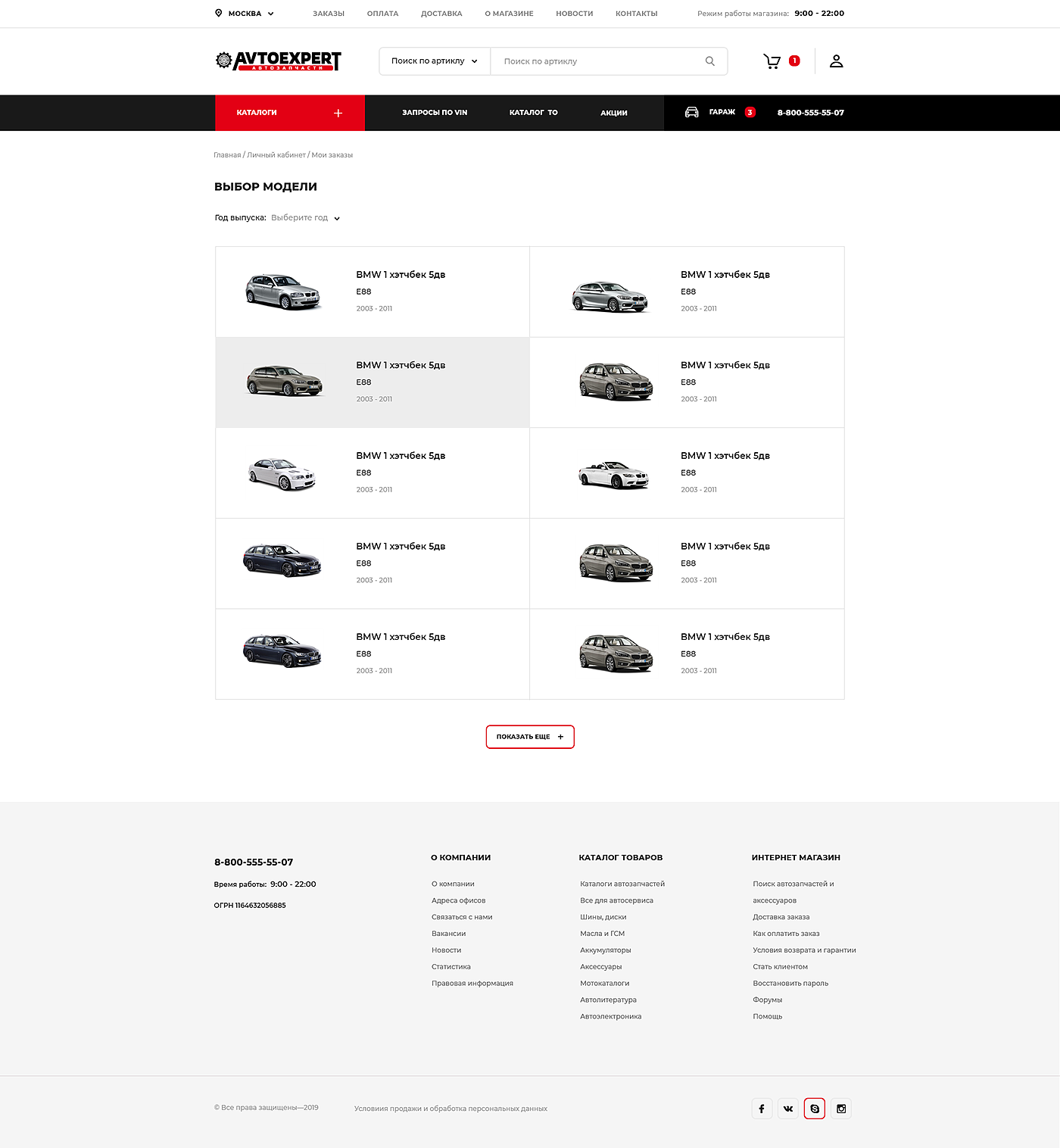Image resolution: width=1060 pixels, height=1148 pixels.
Task: Open footer link 'Масла и ГСМ'
Action: 603,934
